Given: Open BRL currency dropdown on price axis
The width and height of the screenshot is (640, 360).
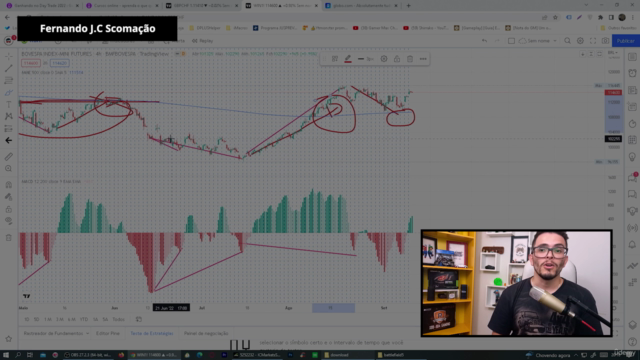Looking at the screenshot, I should click(613, 53).
